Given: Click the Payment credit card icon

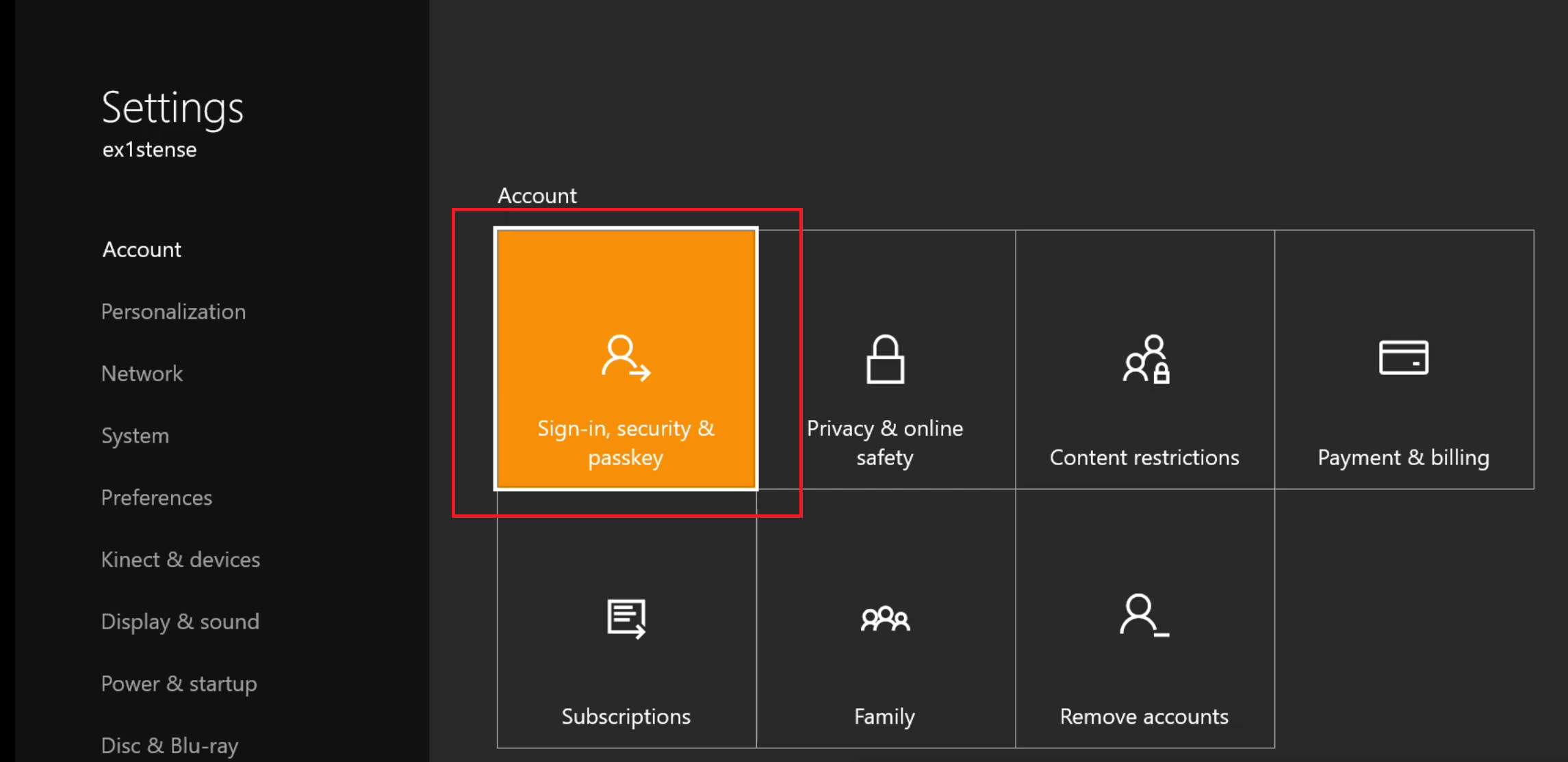Looking at the screenshot, I should pyautogui.click(x=1403, y=357).
